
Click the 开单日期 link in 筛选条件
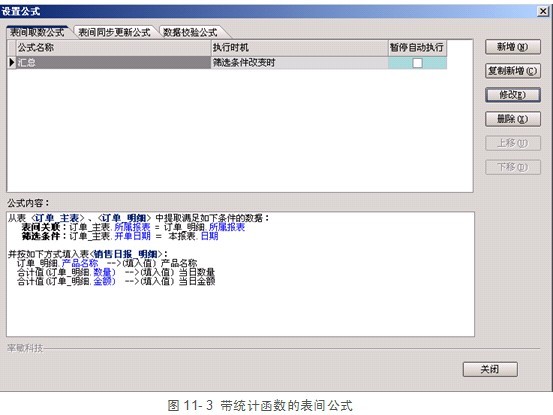click(132, 236)
